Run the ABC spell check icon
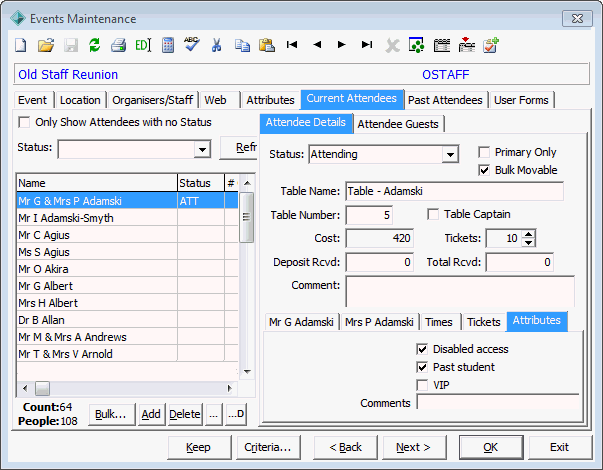The image size is (603, 470). pos(192,45)
